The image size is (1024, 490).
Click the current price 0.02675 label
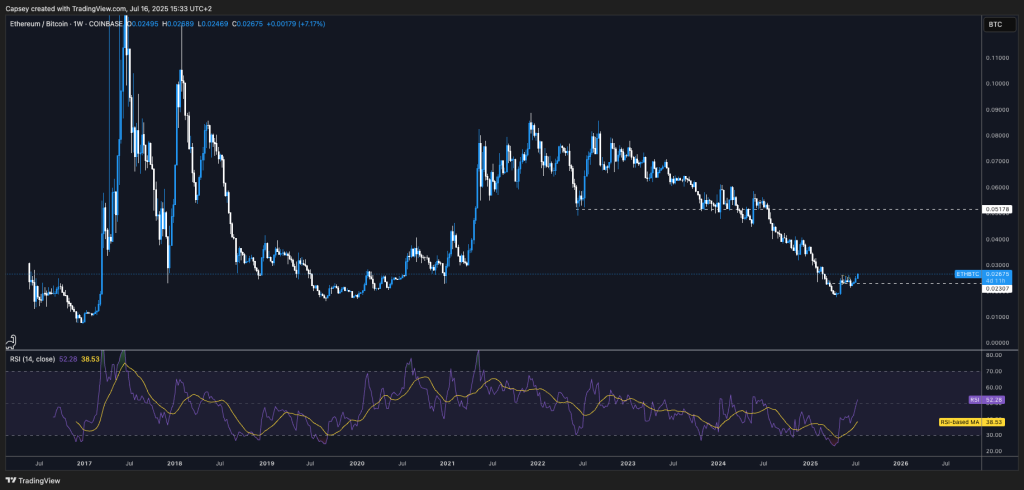[x=996, y=273]
